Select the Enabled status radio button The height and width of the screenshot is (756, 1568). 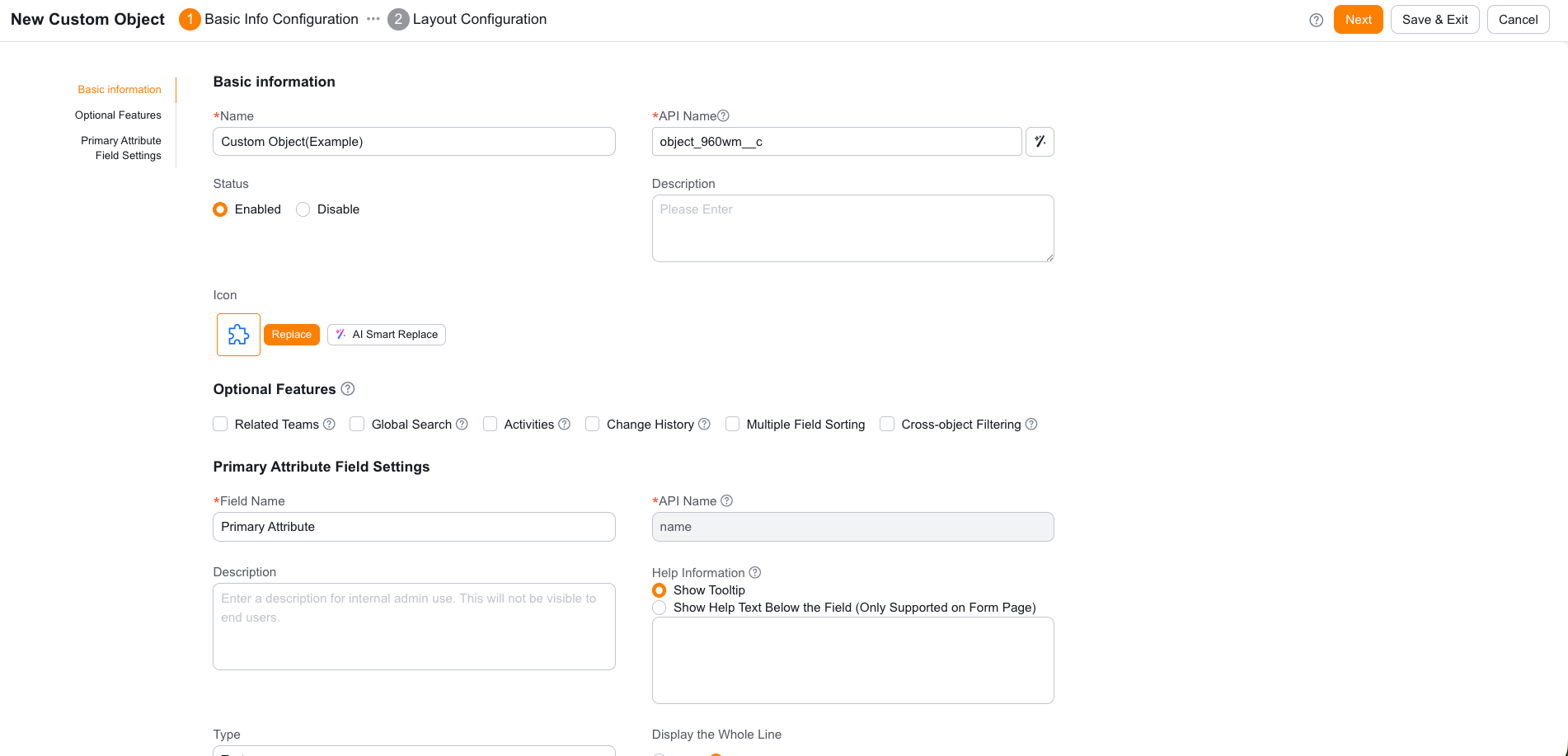(220, 209)
